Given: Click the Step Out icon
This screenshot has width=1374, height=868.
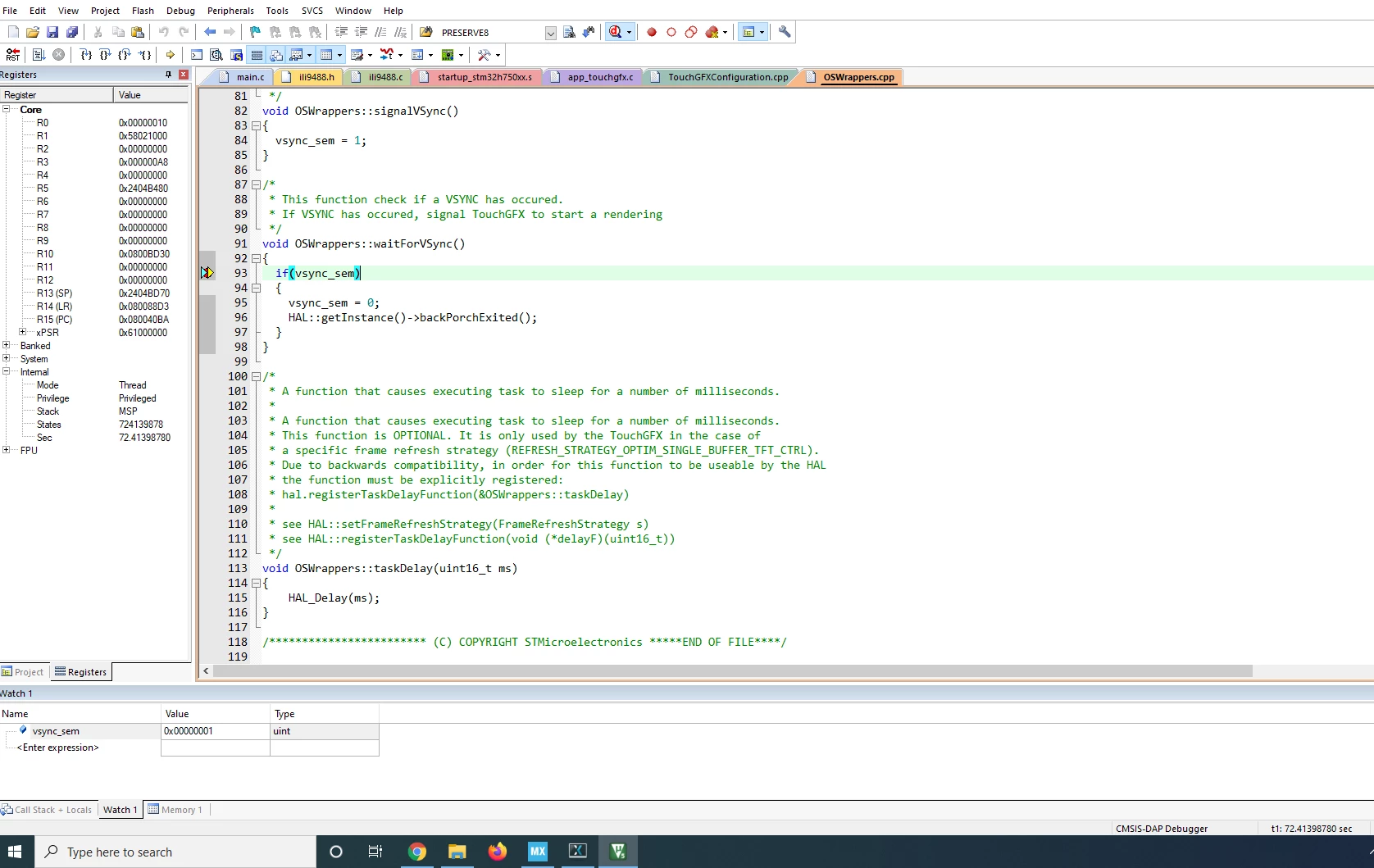Looking at the screenshot, I should pyautogui.click(x=125, y=55).
